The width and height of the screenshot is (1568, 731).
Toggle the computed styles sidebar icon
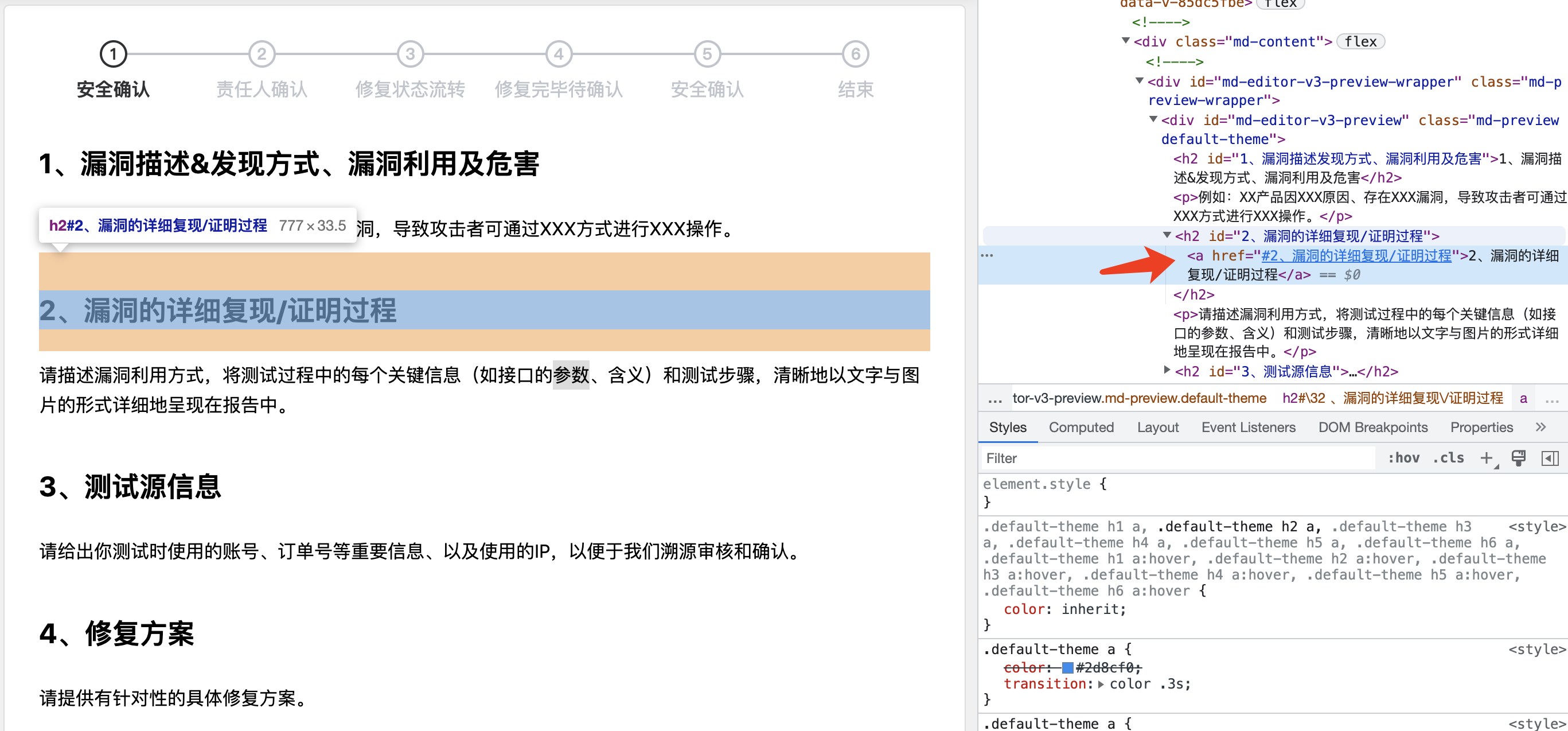pos(1550,458)
